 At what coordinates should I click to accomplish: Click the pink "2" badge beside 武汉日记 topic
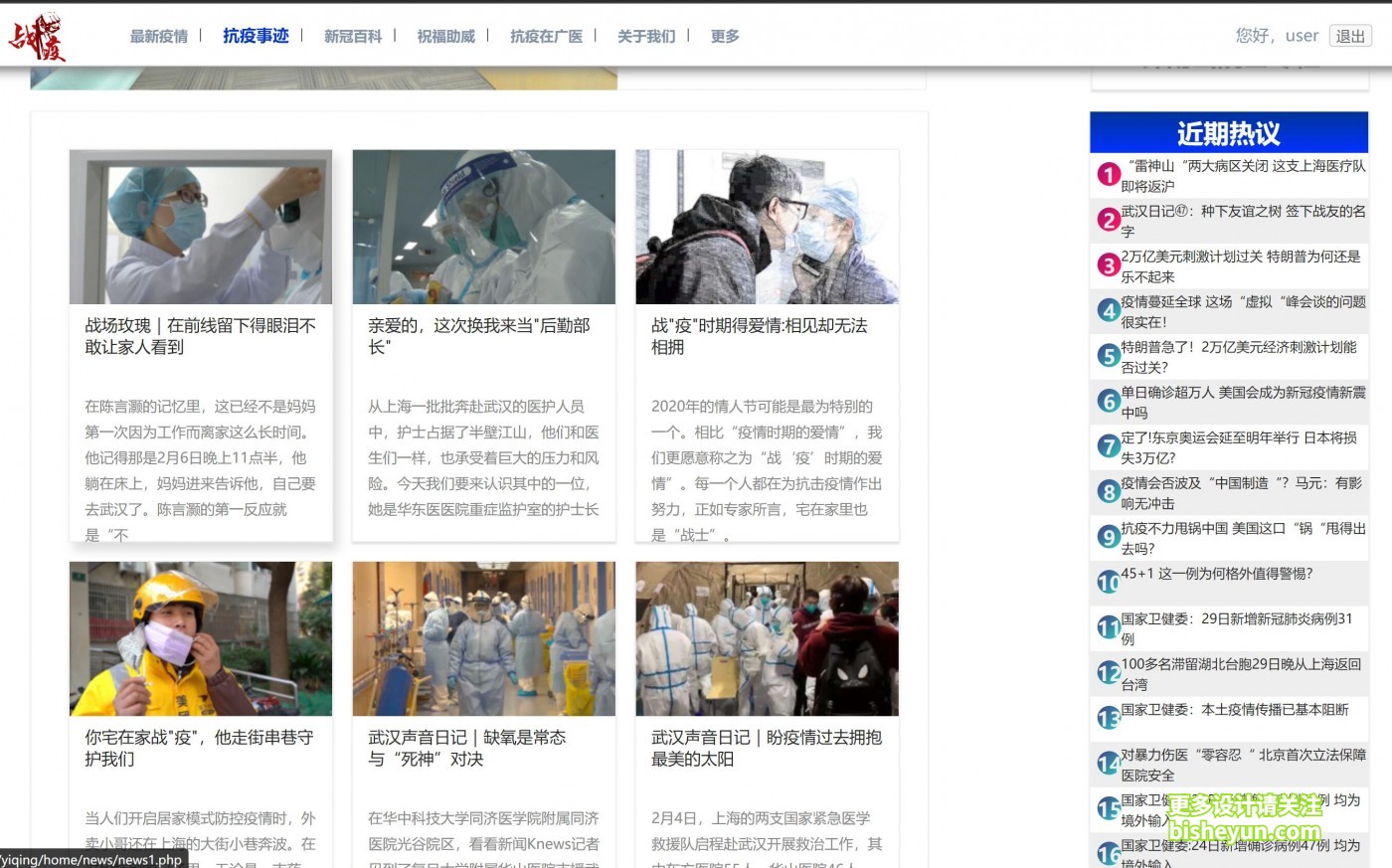pos(1108,220)
